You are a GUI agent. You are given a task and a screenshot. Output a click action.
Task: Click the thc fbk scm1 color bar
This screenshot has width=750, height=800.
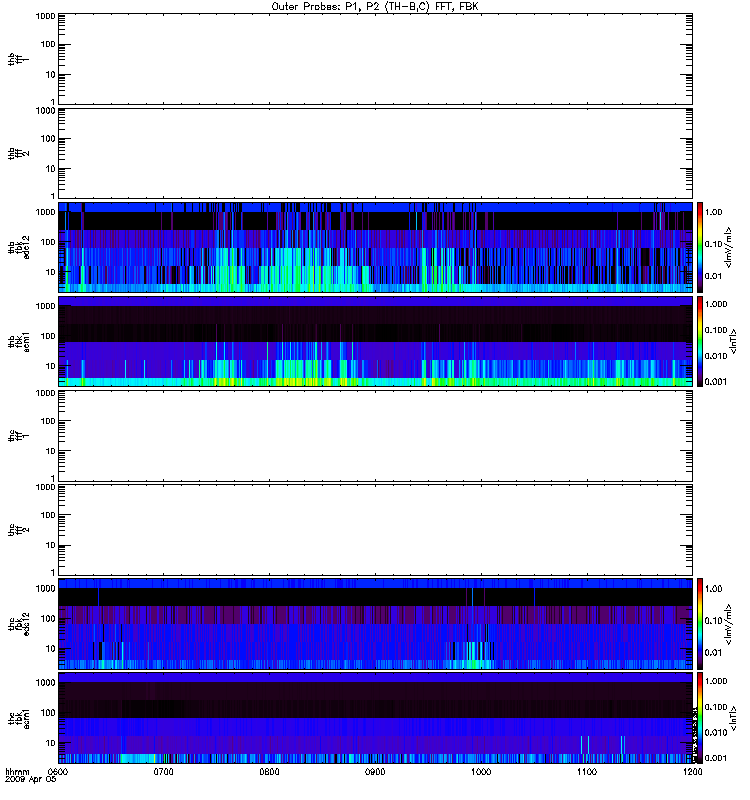700,718
